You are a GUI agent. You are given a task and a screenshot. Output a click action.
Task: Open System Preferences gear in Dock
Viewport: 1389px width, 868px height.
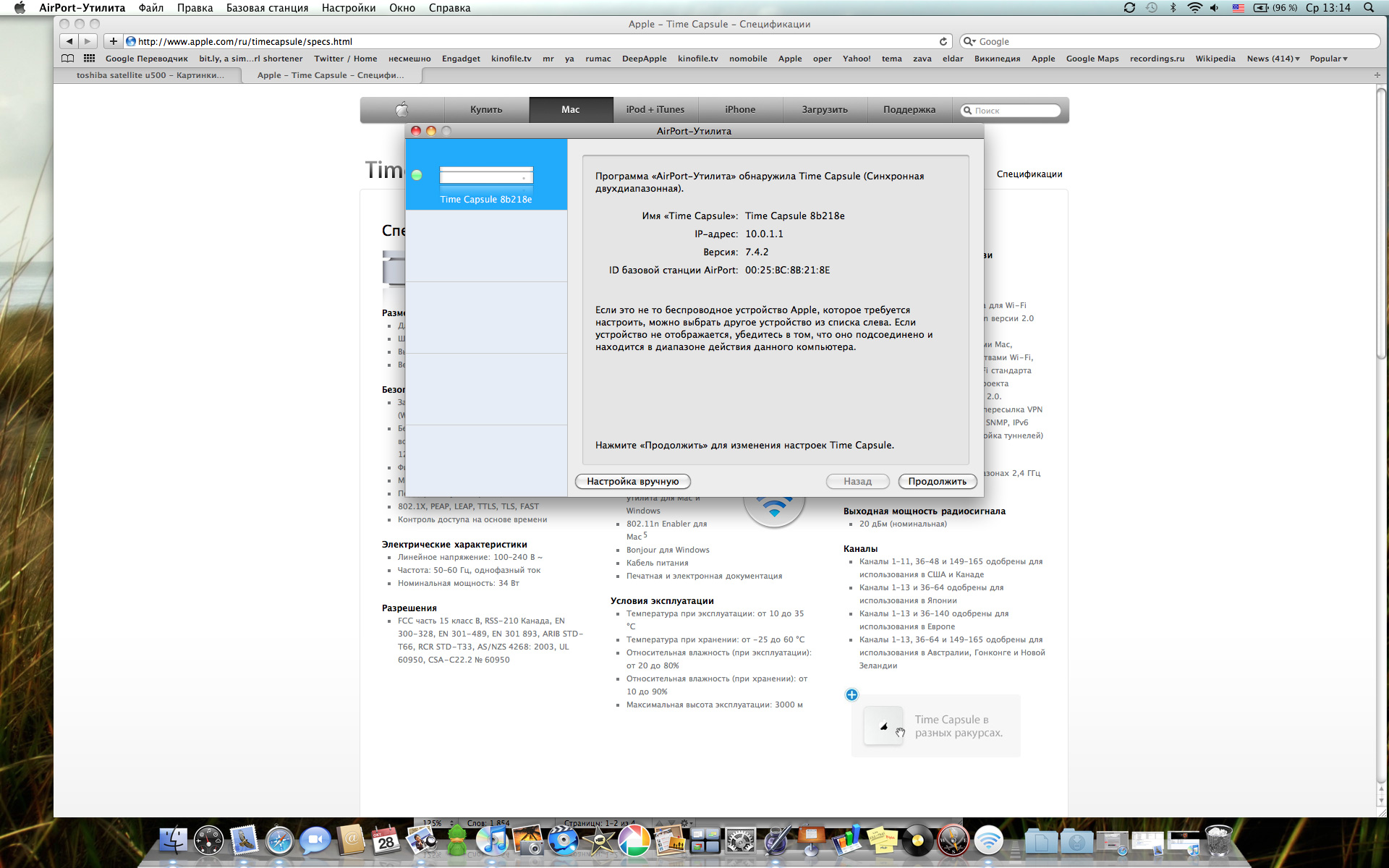(x=741, y=841)
